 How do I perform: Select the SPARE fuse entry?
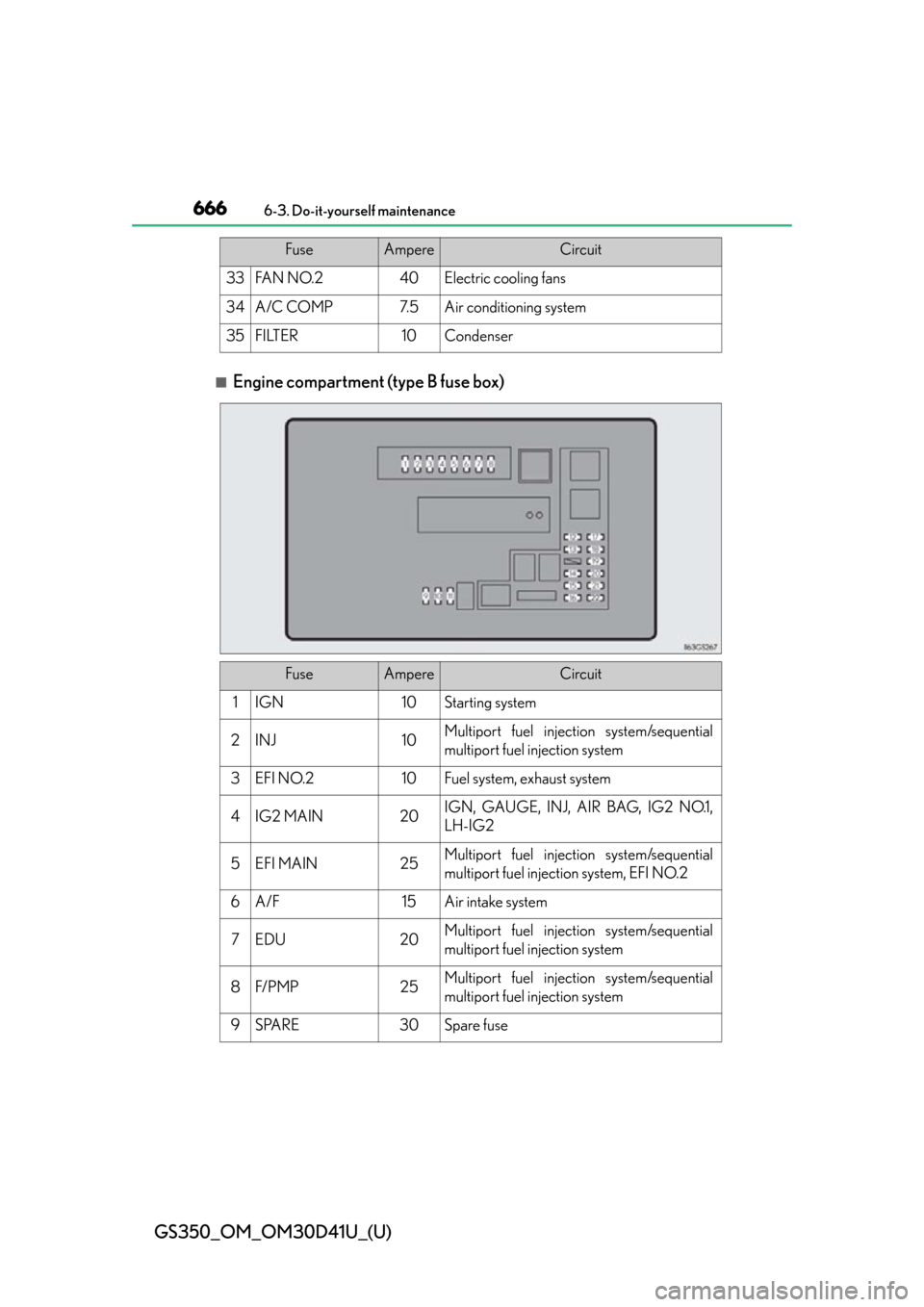277,1025
